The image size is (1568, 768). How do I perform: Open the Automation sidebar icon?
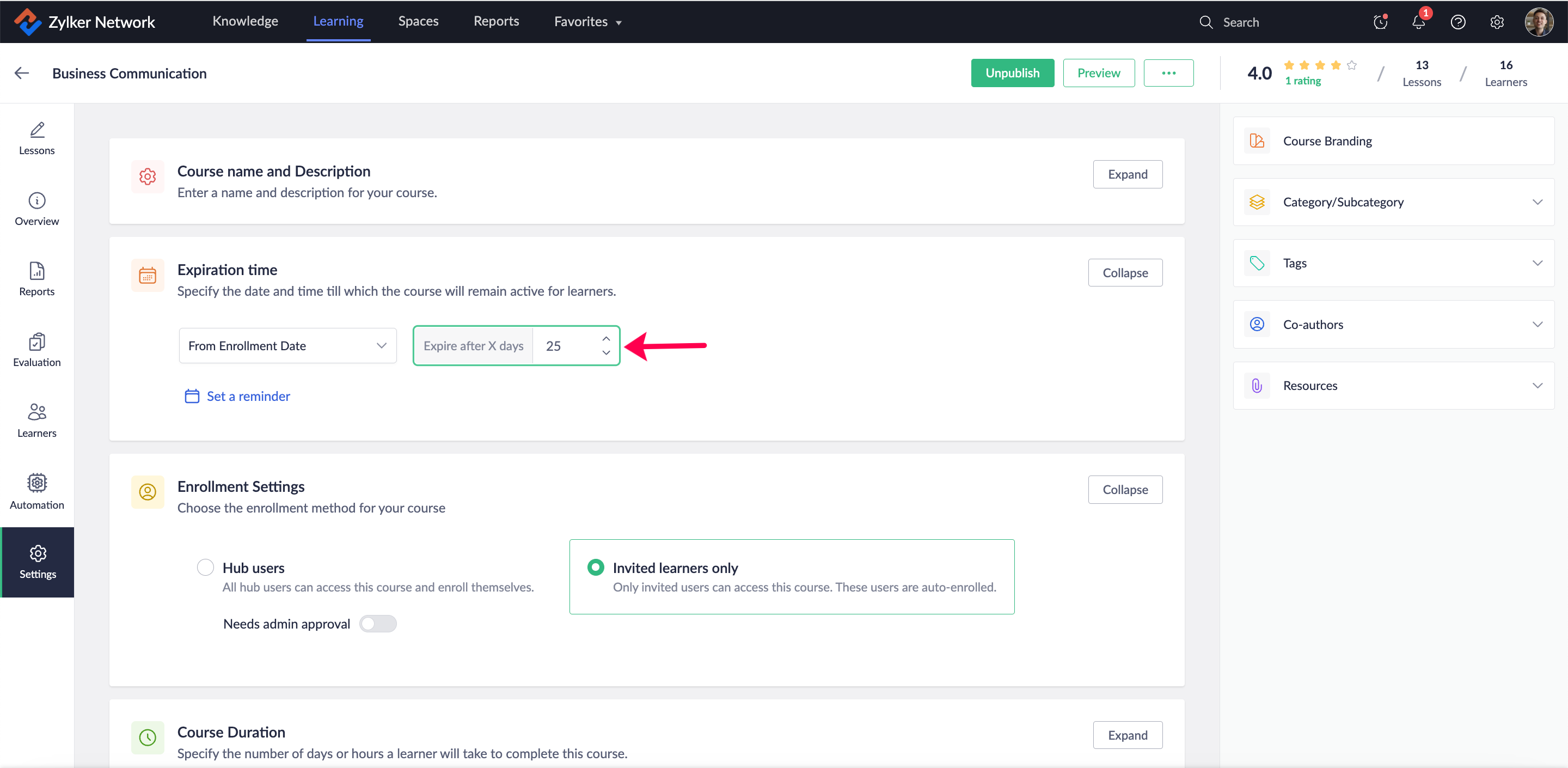coord(36,491)
